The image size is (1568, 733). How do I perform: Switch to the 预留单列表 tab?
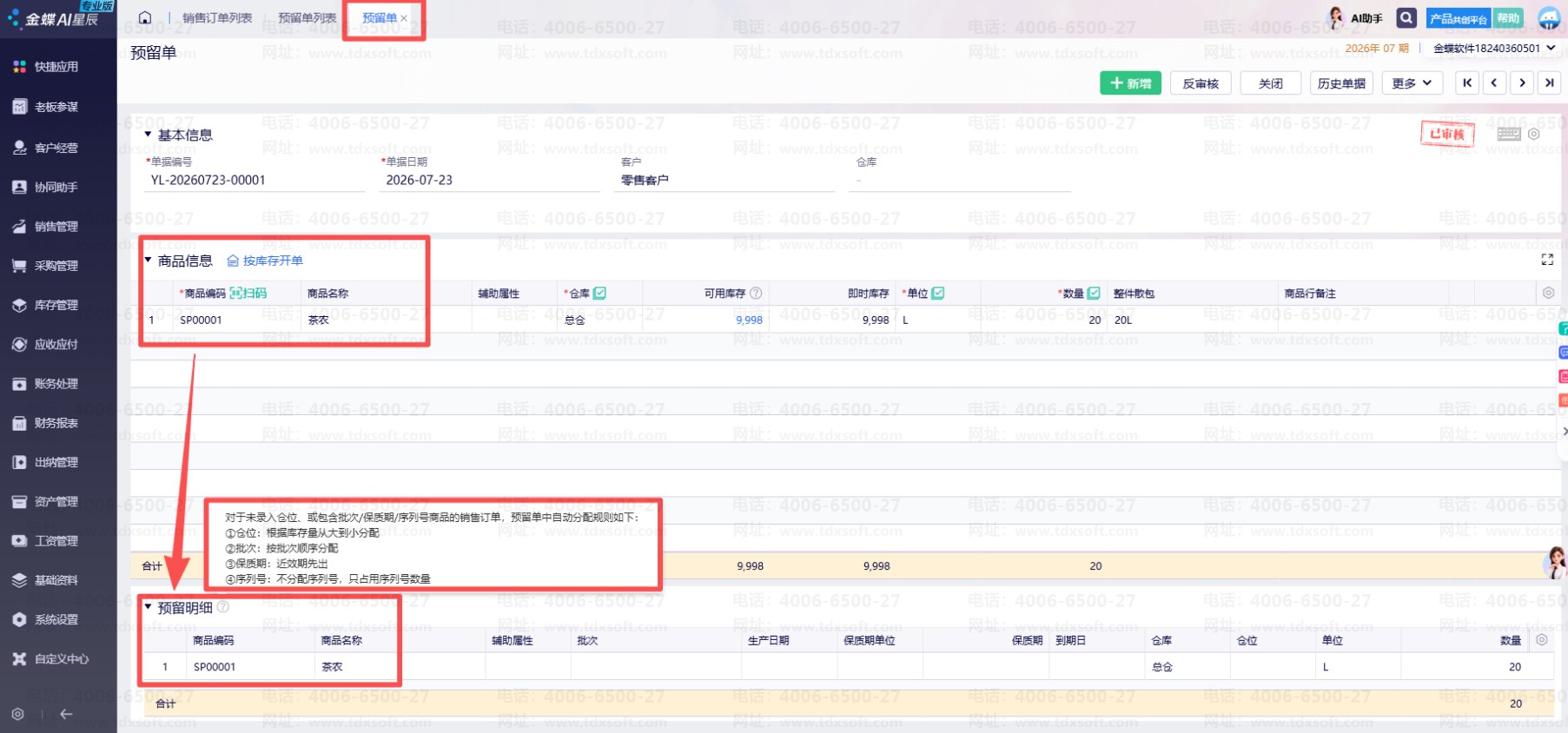coord(308,17)
